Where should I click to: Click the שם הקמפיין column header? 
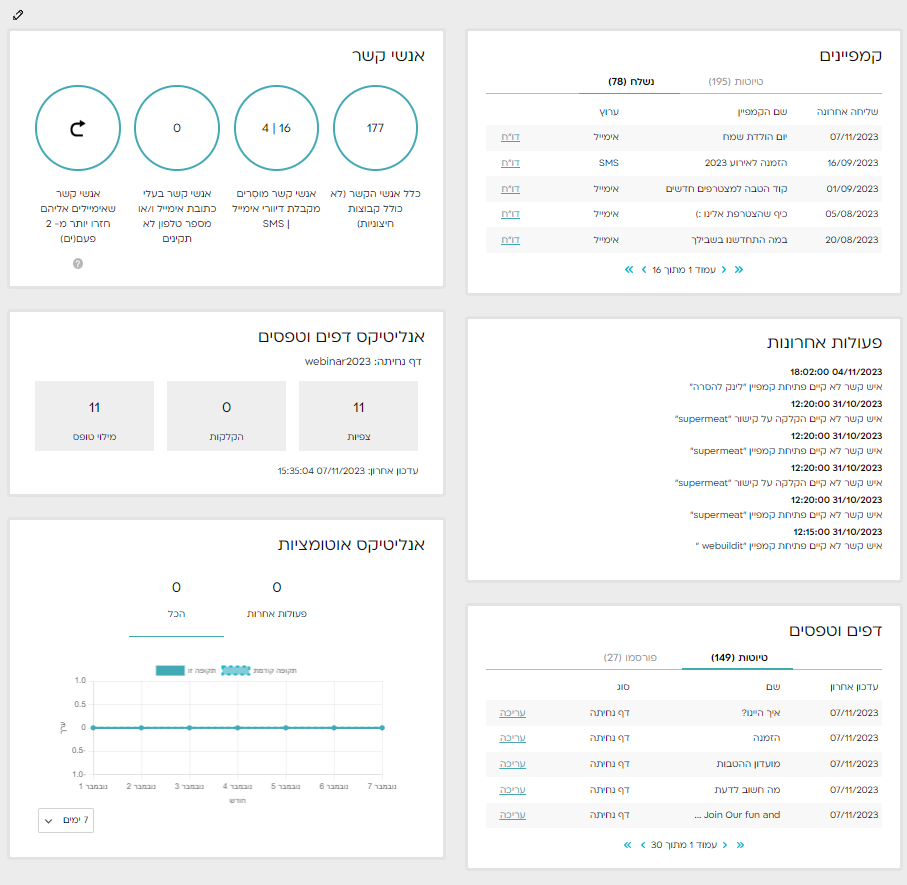coord(762,112)
